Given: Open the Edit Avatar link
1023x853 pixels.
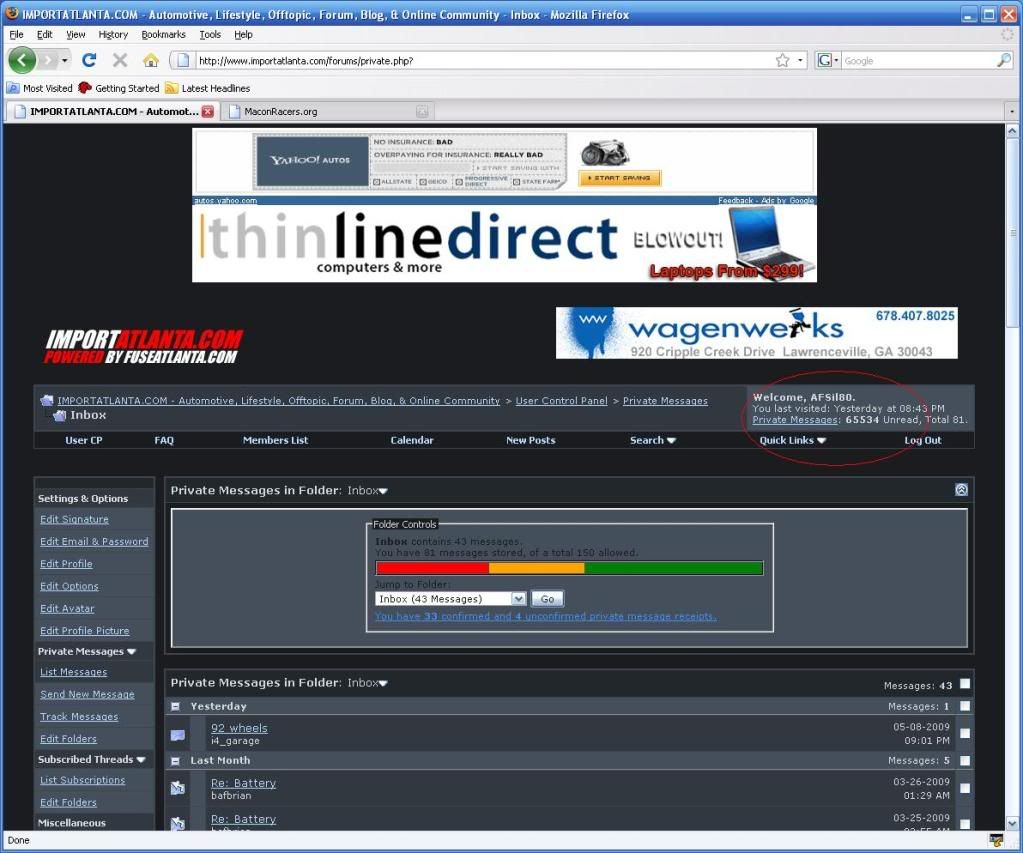Looking at the screenshot, I should (x=67, y=608).
